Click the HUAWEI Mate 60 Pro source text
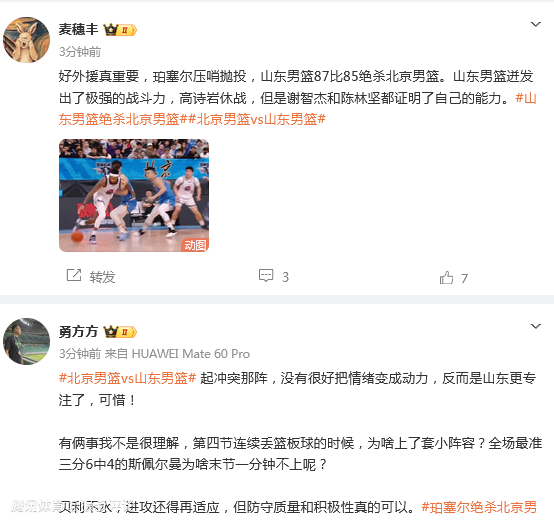Screen dimensions: 554x522 click(x=191, y=354)
